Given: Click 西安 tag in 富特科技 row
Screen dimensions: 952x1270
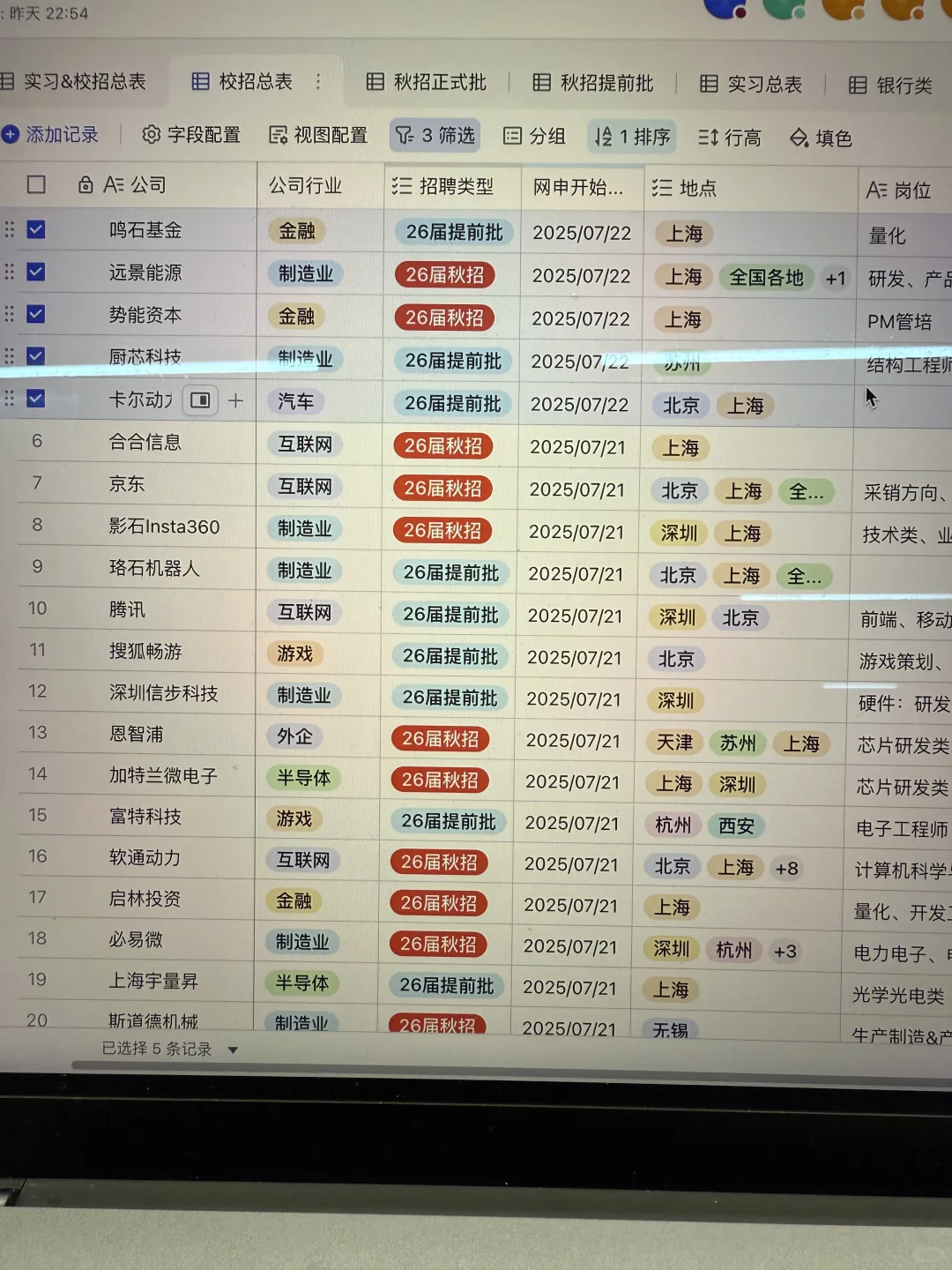Looking at the screenshot, I should click(737, 826).
